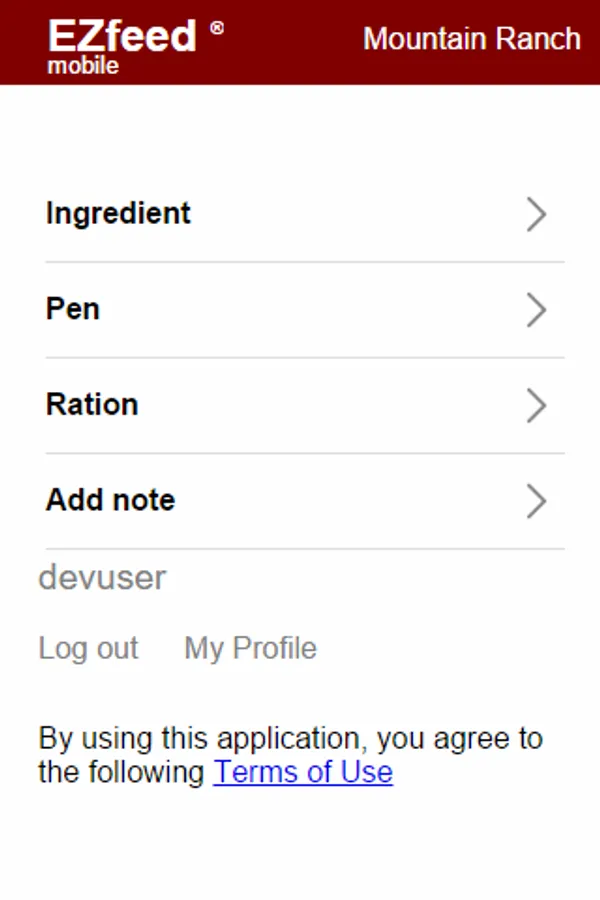Click the divider line between Pen and Ration
Viewport: 600px width, 900px height.
point(305,357)
